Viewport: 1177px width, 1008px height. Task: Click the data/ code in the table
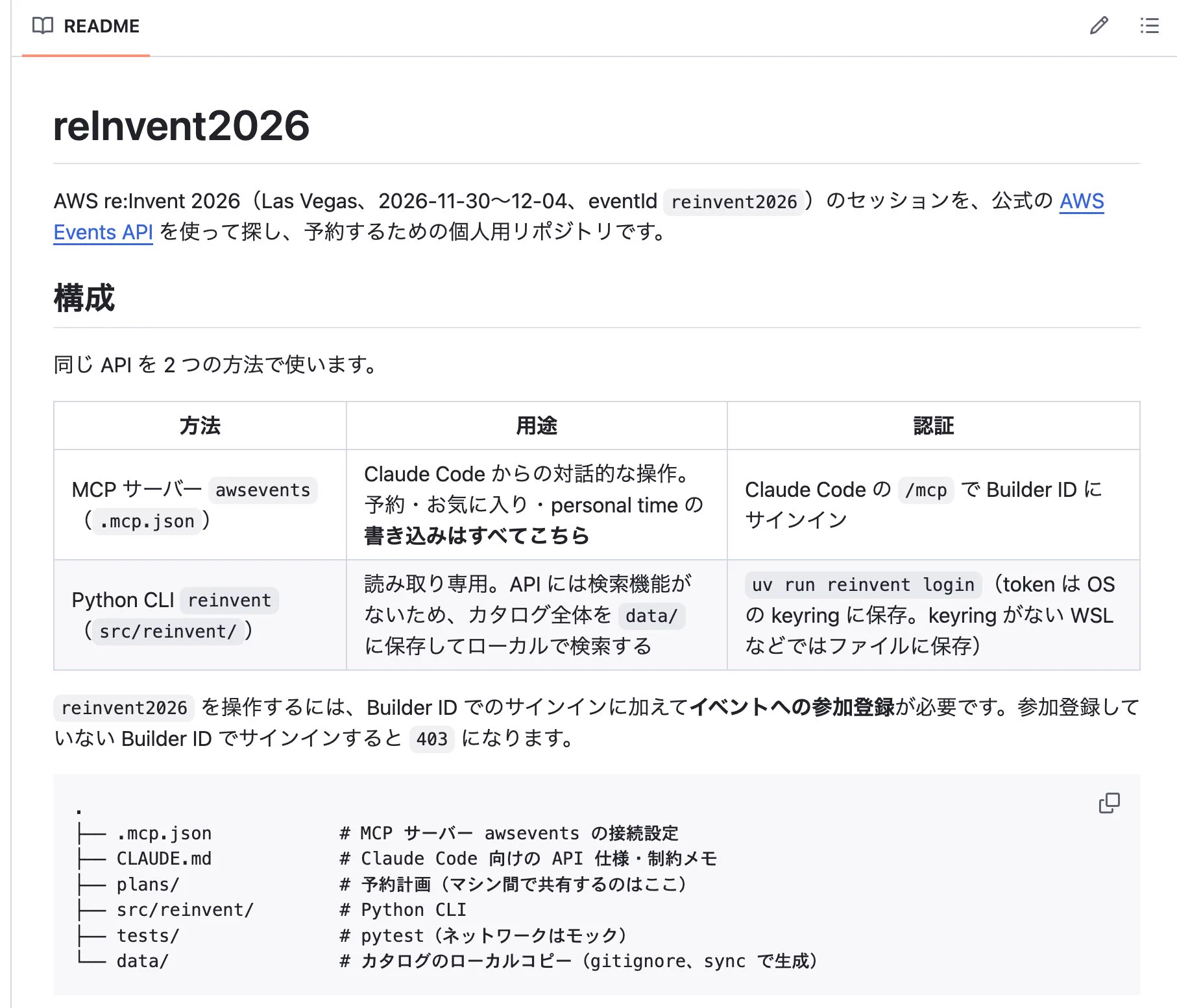coord(651,616)
